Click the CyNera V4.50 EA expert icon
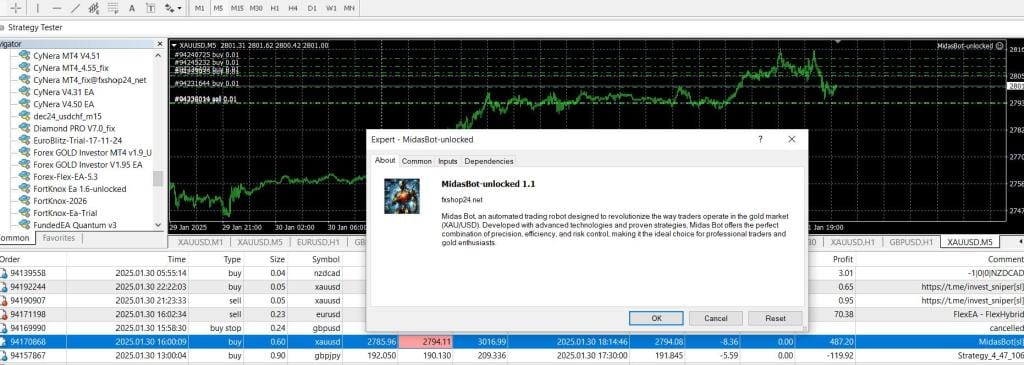1024x365 pixels. 25,104
